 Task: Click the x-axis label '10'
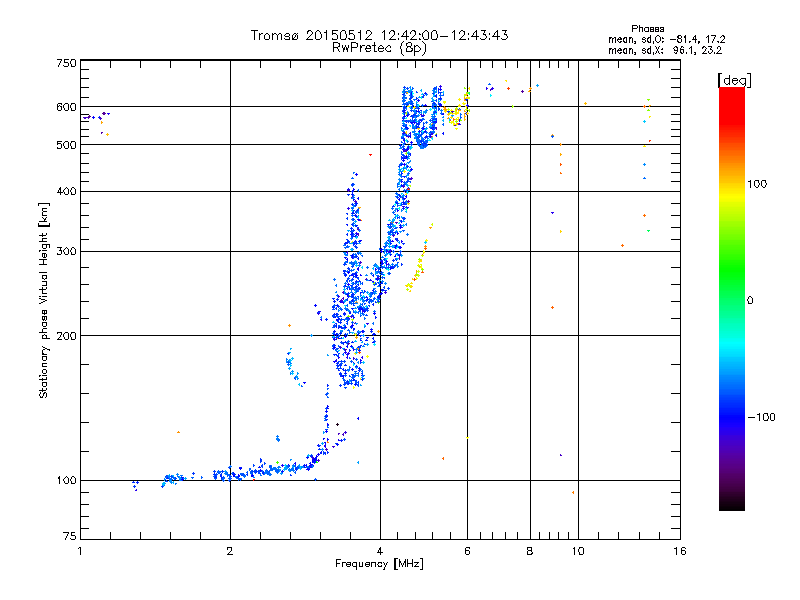(578, 551)
